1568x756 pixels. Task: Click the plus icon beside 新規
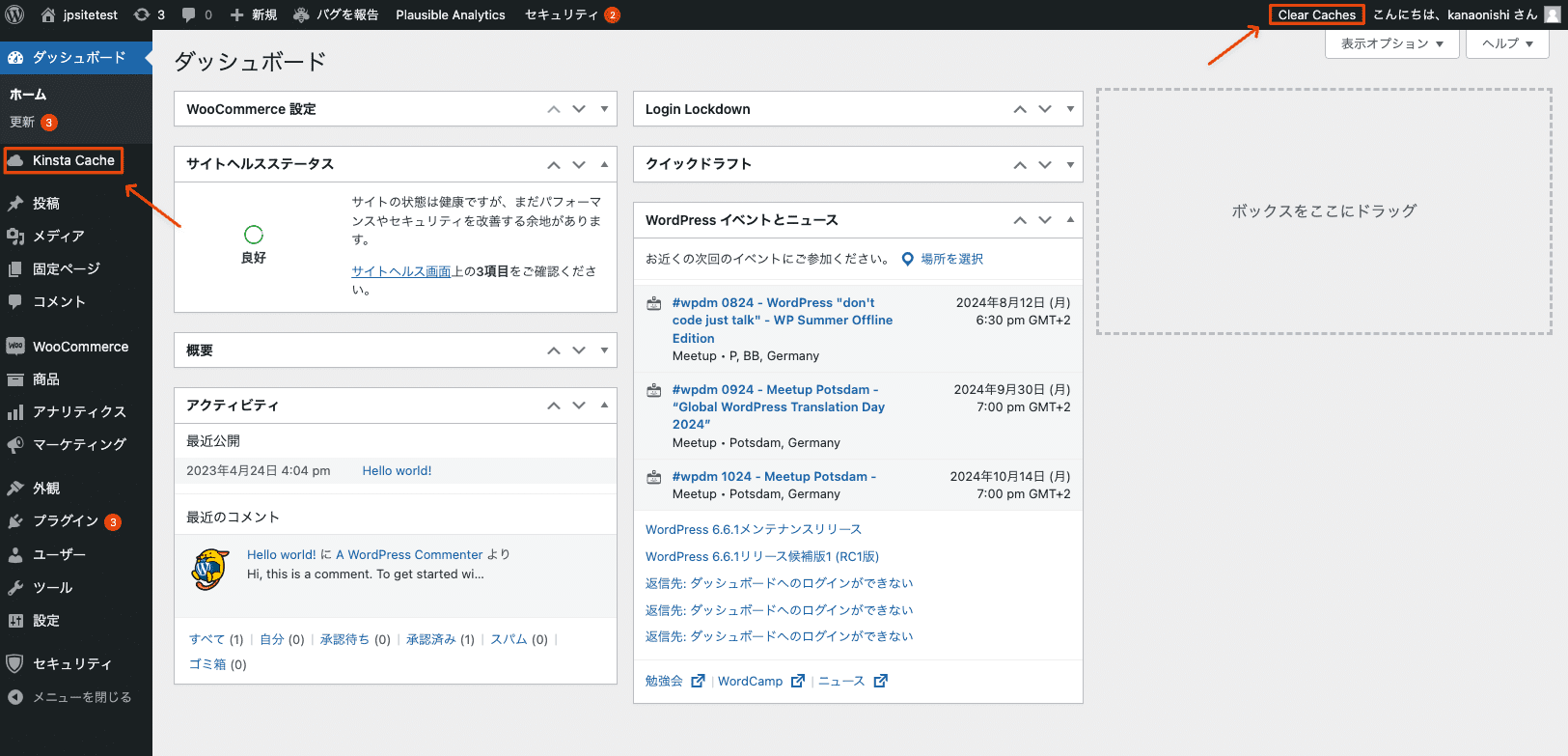pos(236,14)
